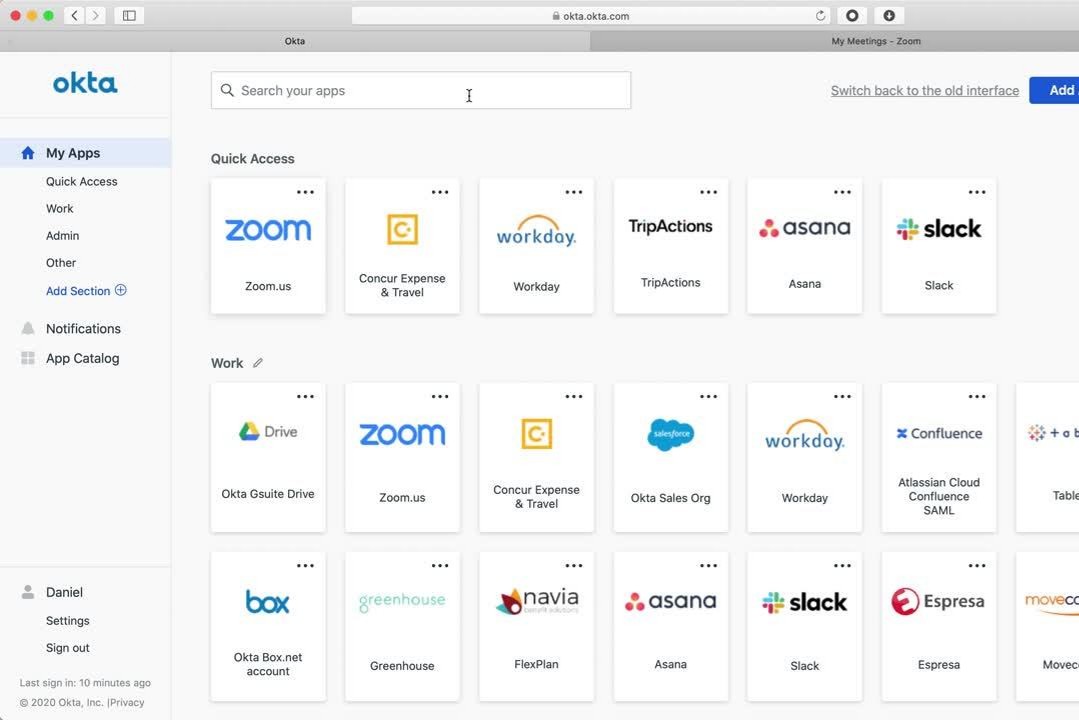Launch the Navia FlexPlan app
This screenshot has height=720, width=1079.
(x=536, y=626)
